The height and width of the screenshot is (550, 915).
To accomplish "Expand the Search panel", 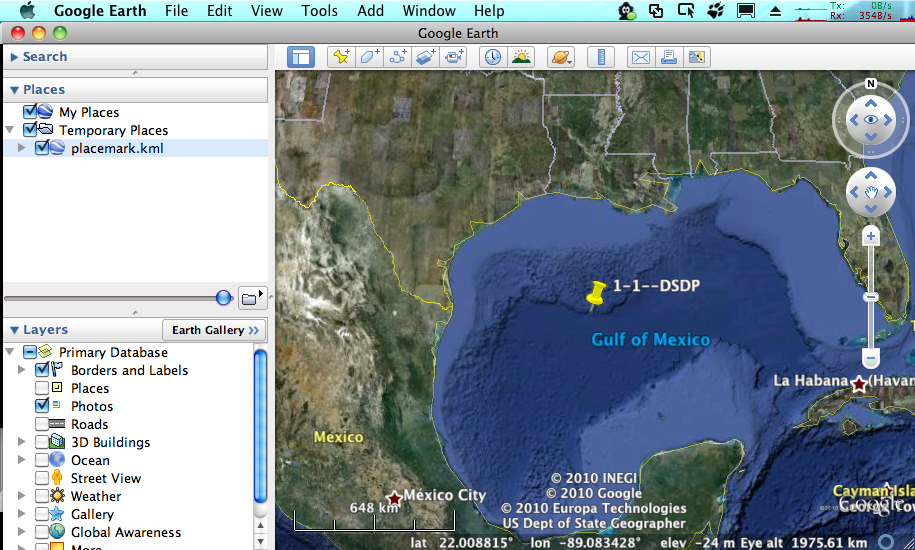I will point(15,57).
